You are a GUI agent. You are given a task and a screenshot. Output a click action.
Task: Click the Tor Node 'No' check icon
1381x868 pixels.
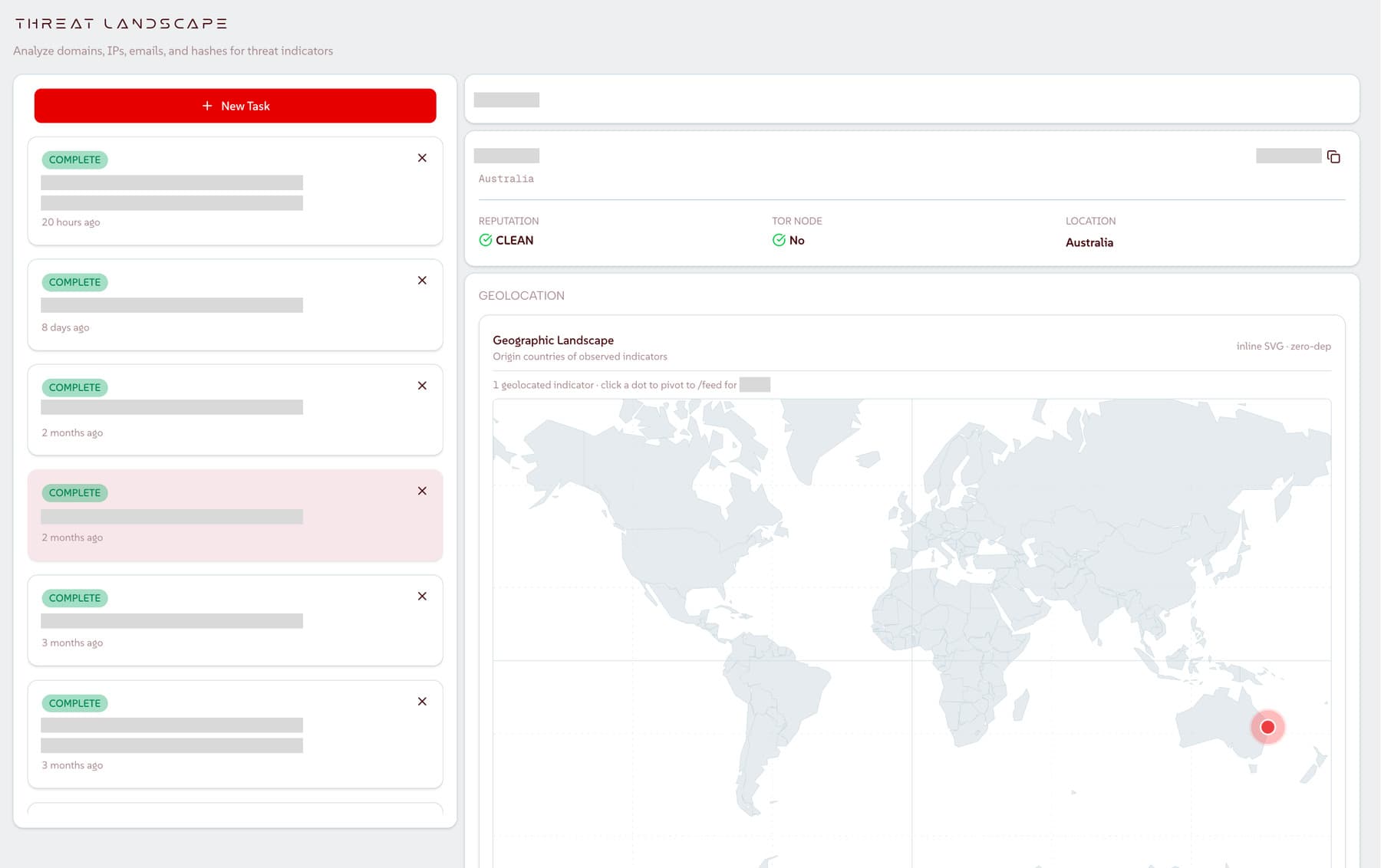tap(779, 240)
